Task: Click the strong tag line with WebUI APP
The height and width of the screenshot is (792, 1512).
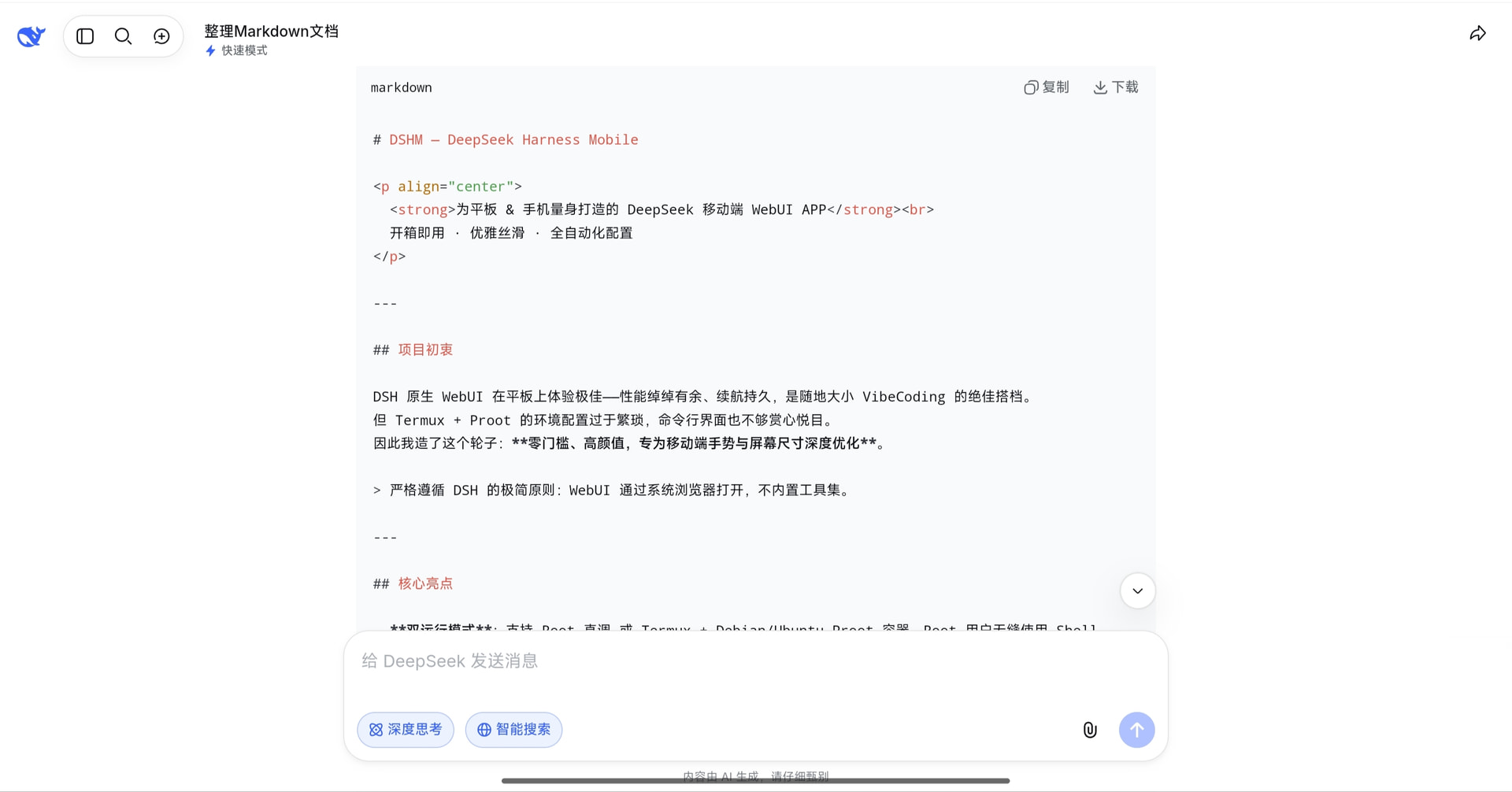Action: (x=661, y=210)
